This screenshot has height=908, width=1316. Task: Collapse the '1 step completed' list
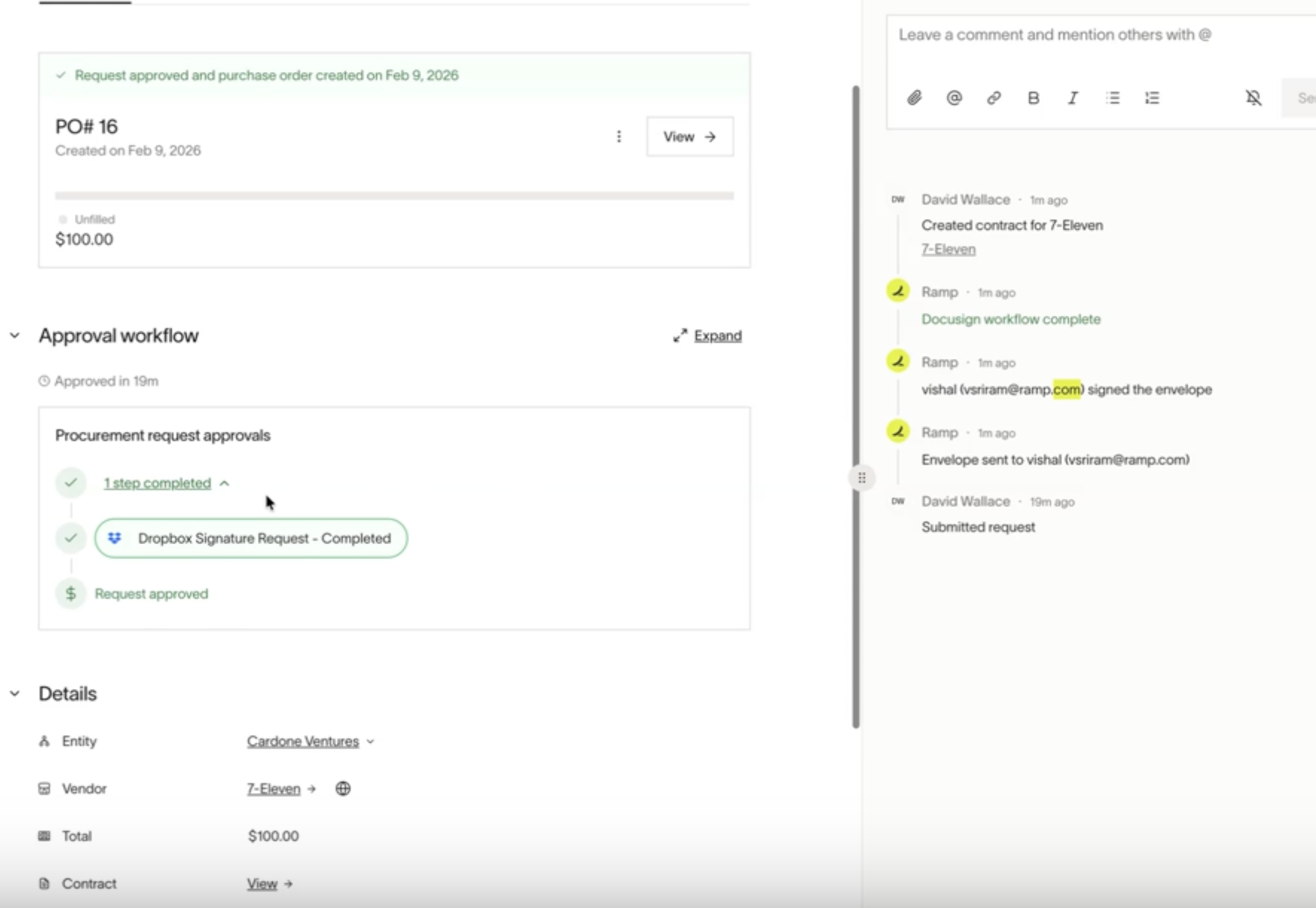(x=166, y=483)
